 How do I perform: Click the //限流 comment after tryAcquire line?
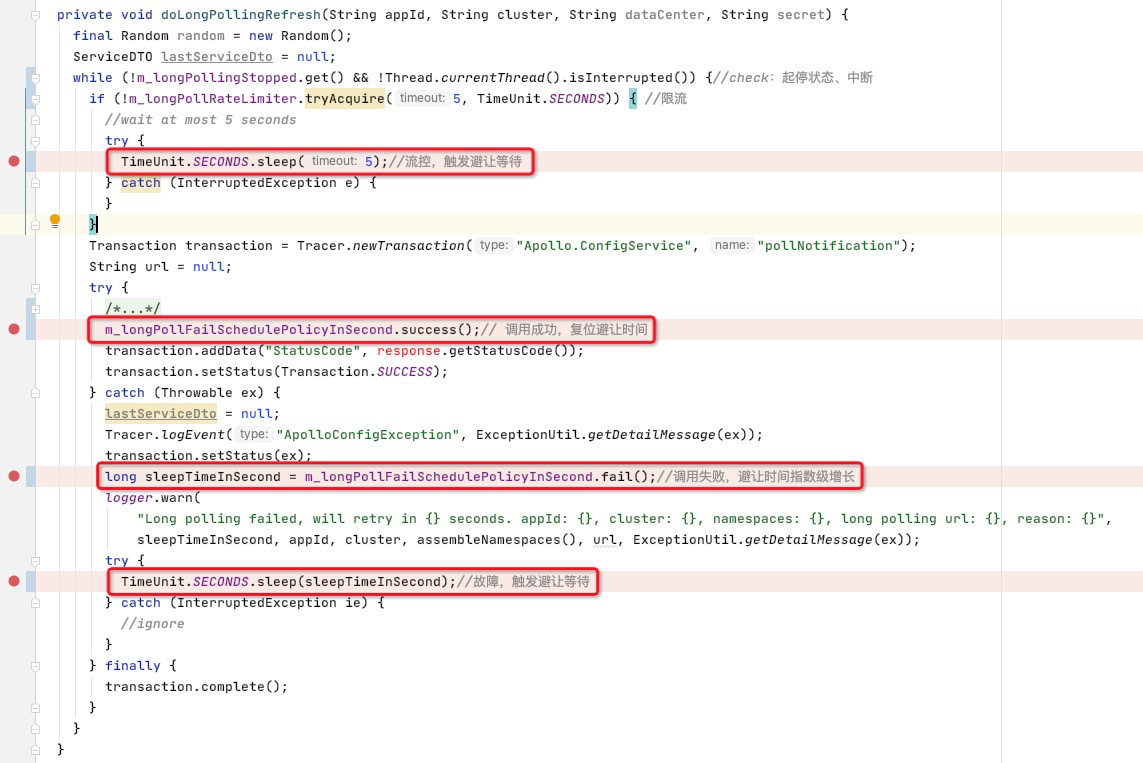pos(666,98)
